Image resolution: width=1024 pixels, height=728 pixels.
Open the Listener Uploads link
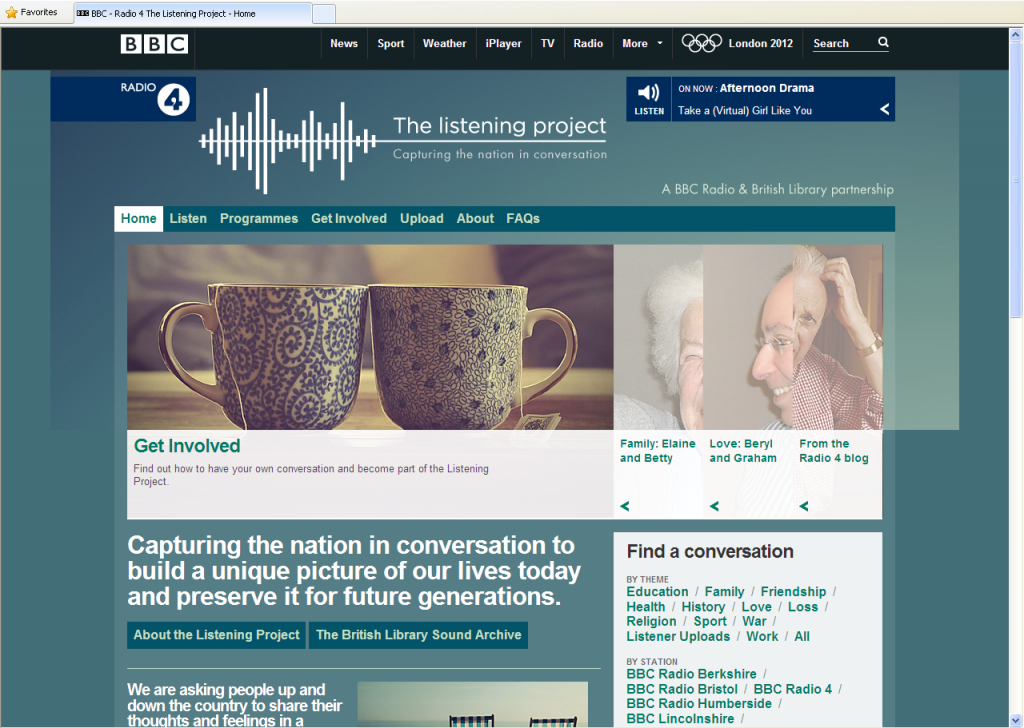pos(678,637)
